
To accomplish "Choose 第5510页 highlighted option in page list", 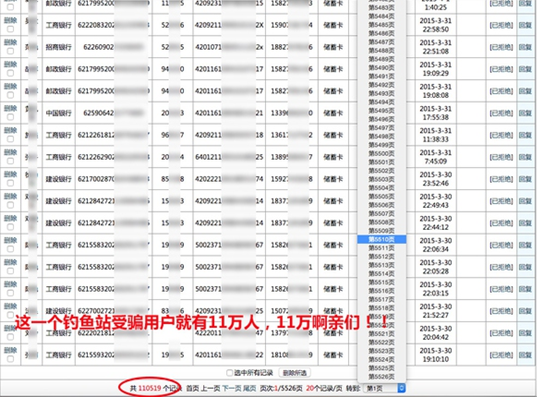I will [x=382, y=239].
